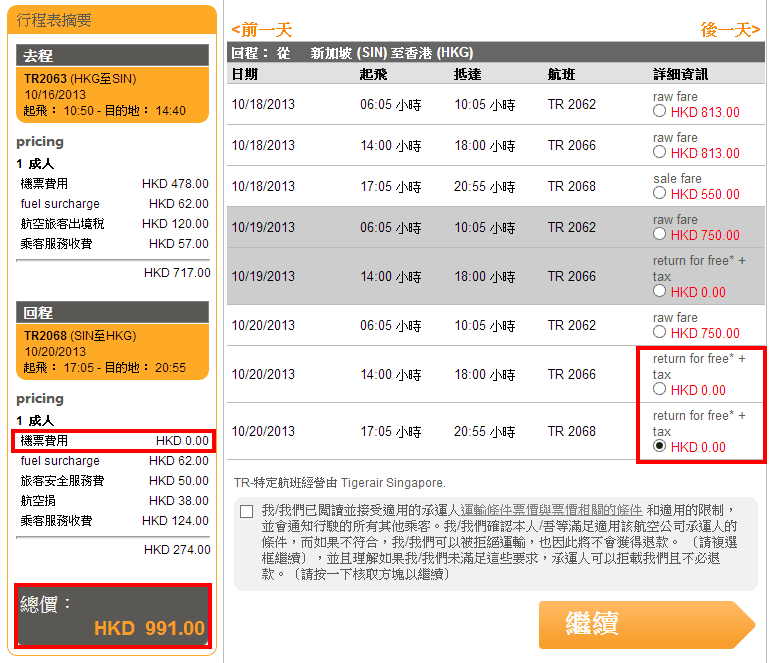Click the 總價 HKD 991.00 total box
Viewport: 771px width, 663px height.
(112, 616)
